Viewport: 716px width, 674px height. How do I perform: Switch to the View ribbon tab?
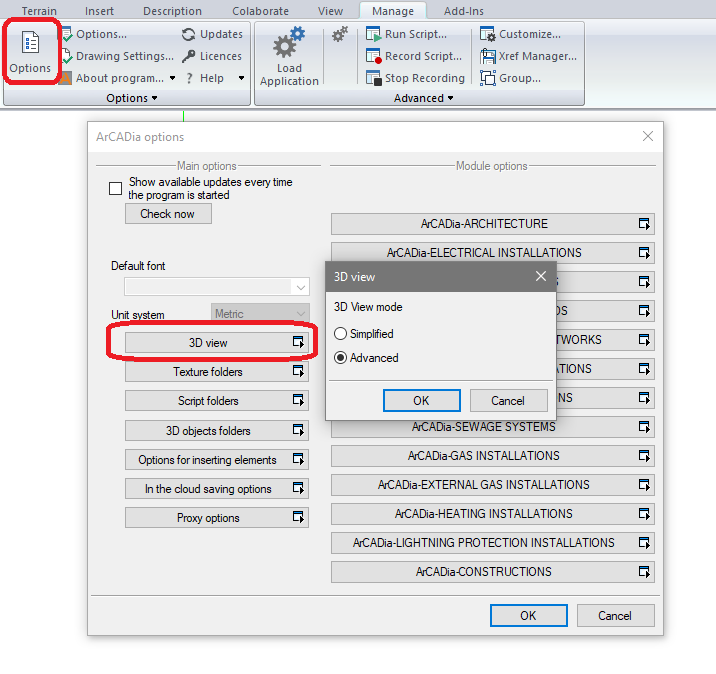pyautogui.click(x=330, y=11)
